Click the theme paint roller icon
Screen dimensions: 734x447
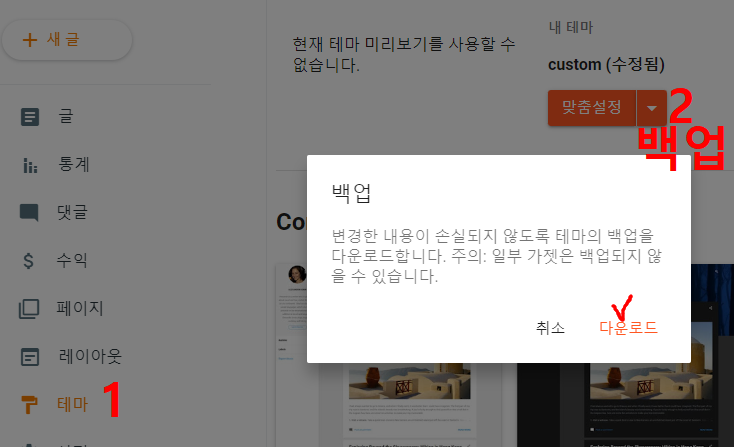(29, 404)
